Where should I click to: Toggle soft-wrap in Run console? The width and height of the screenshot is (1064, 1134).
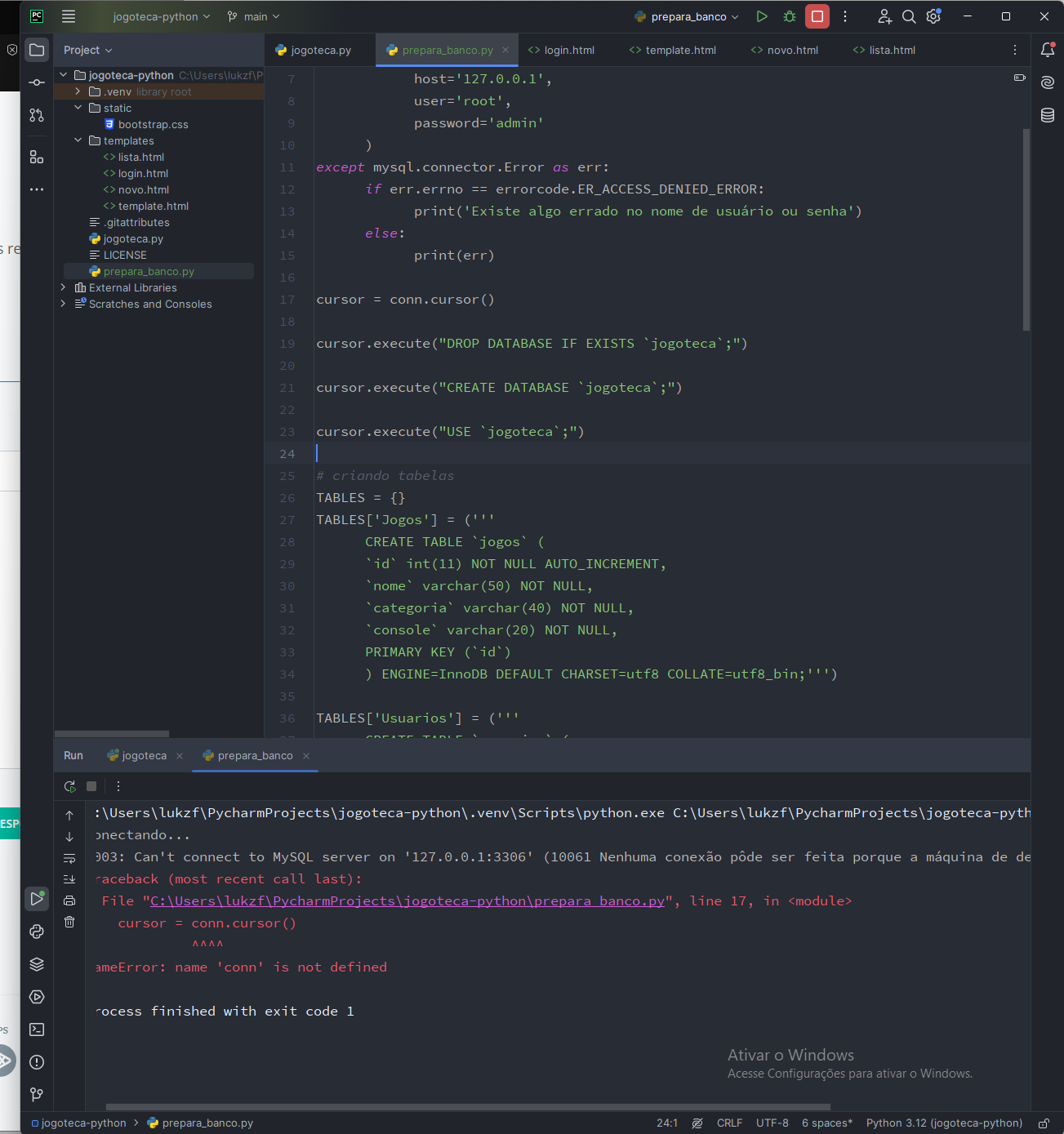click(69, 858)
